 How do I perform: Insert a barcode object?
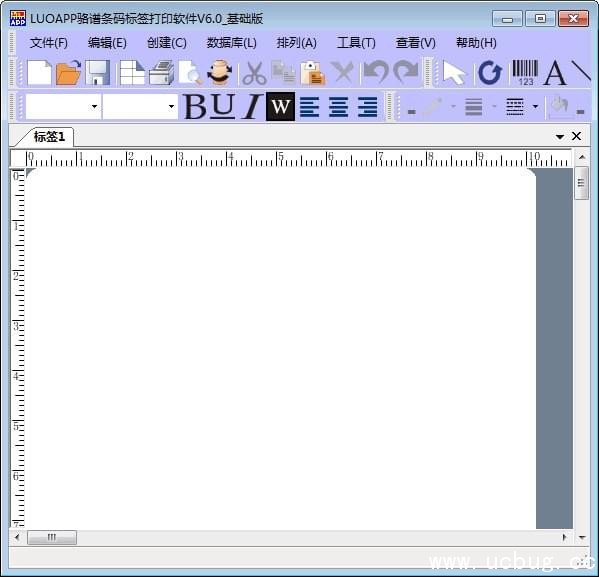click(525, 73)
